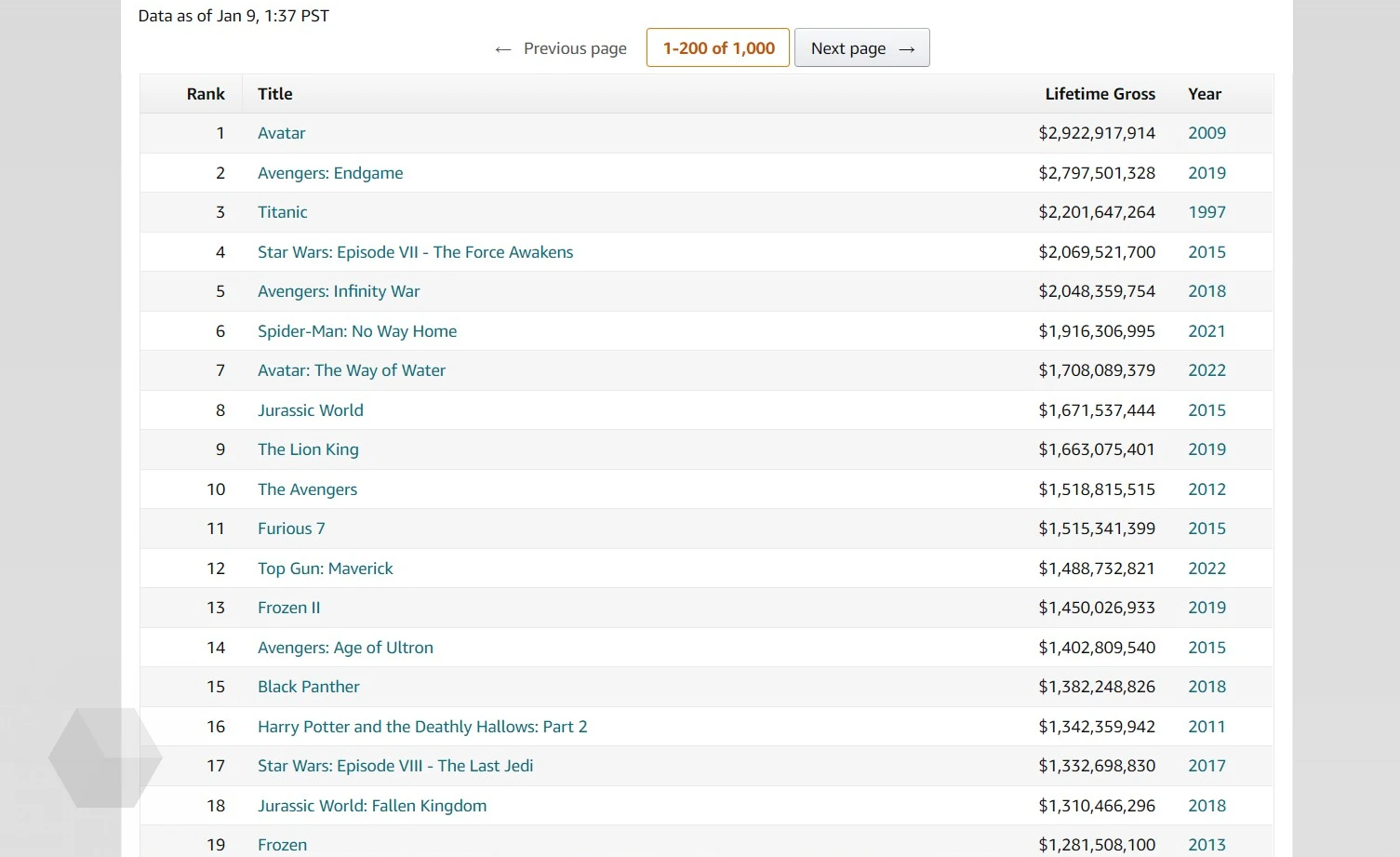Select gross value $1,916,306,995
The width and height of the screenshot is (1400, 857).
[x=1097, y=331]
